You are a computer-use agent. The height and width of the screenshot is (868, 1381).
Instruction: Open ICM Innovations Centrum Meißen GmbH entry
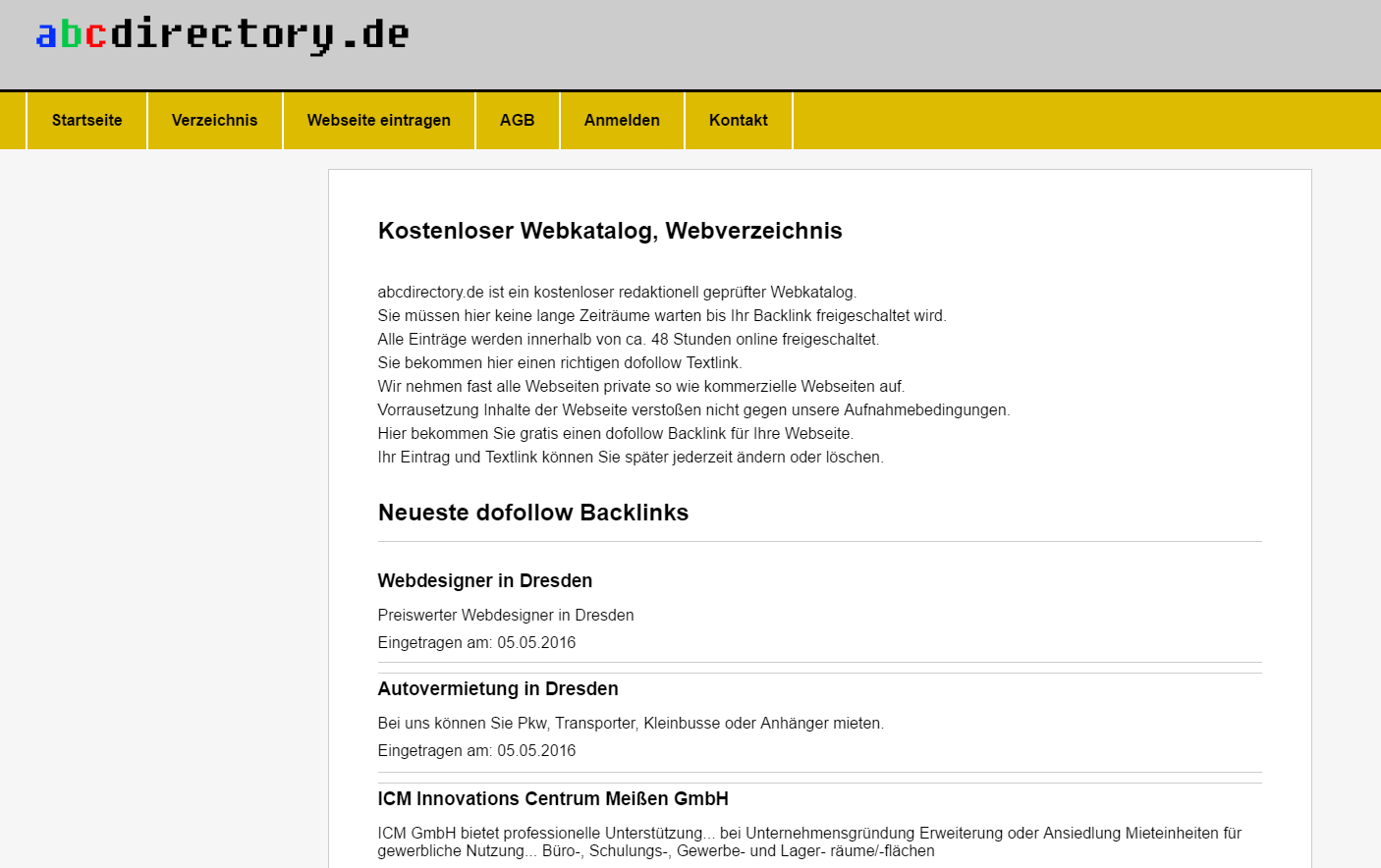[553, 798]
